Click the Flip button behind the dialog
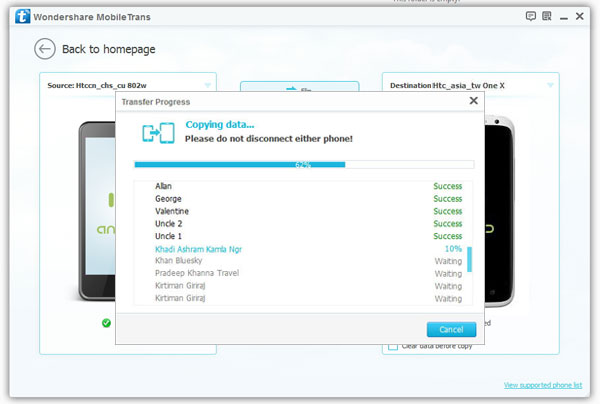 tap(299, 86)
